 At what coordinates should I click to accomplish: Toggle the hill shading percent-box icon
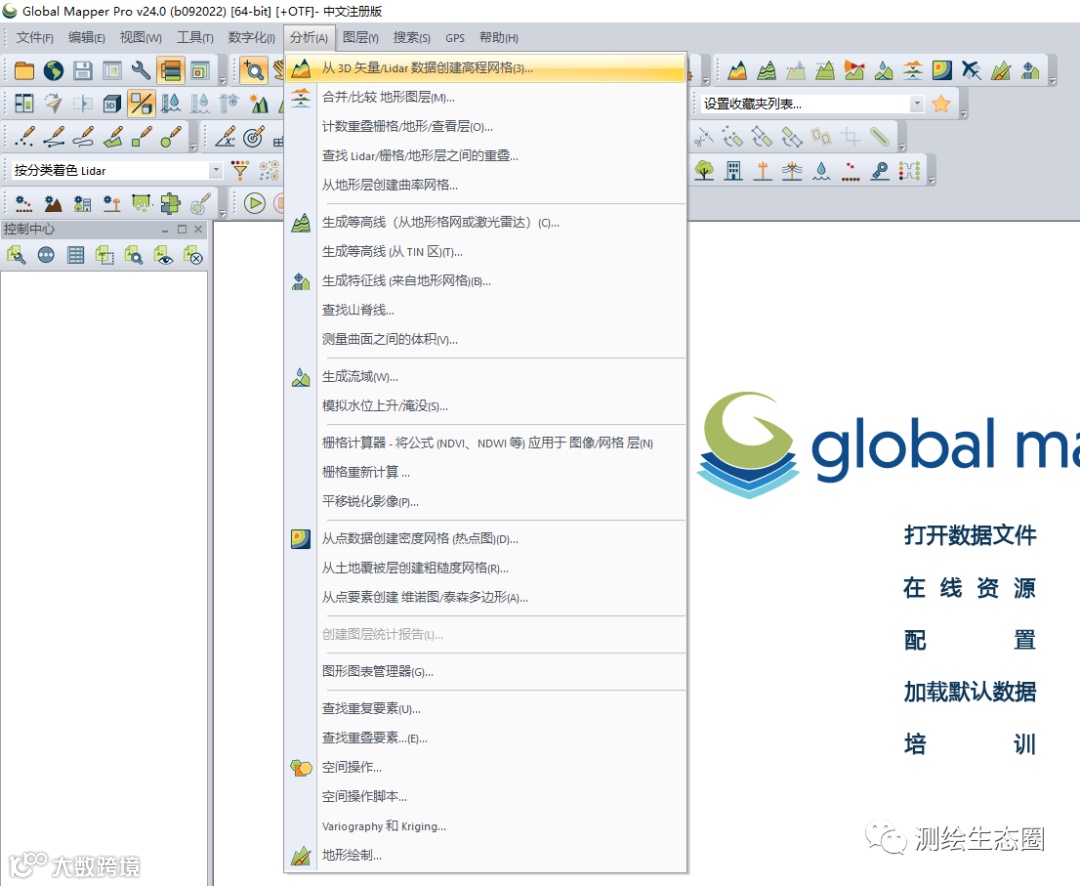141,103
